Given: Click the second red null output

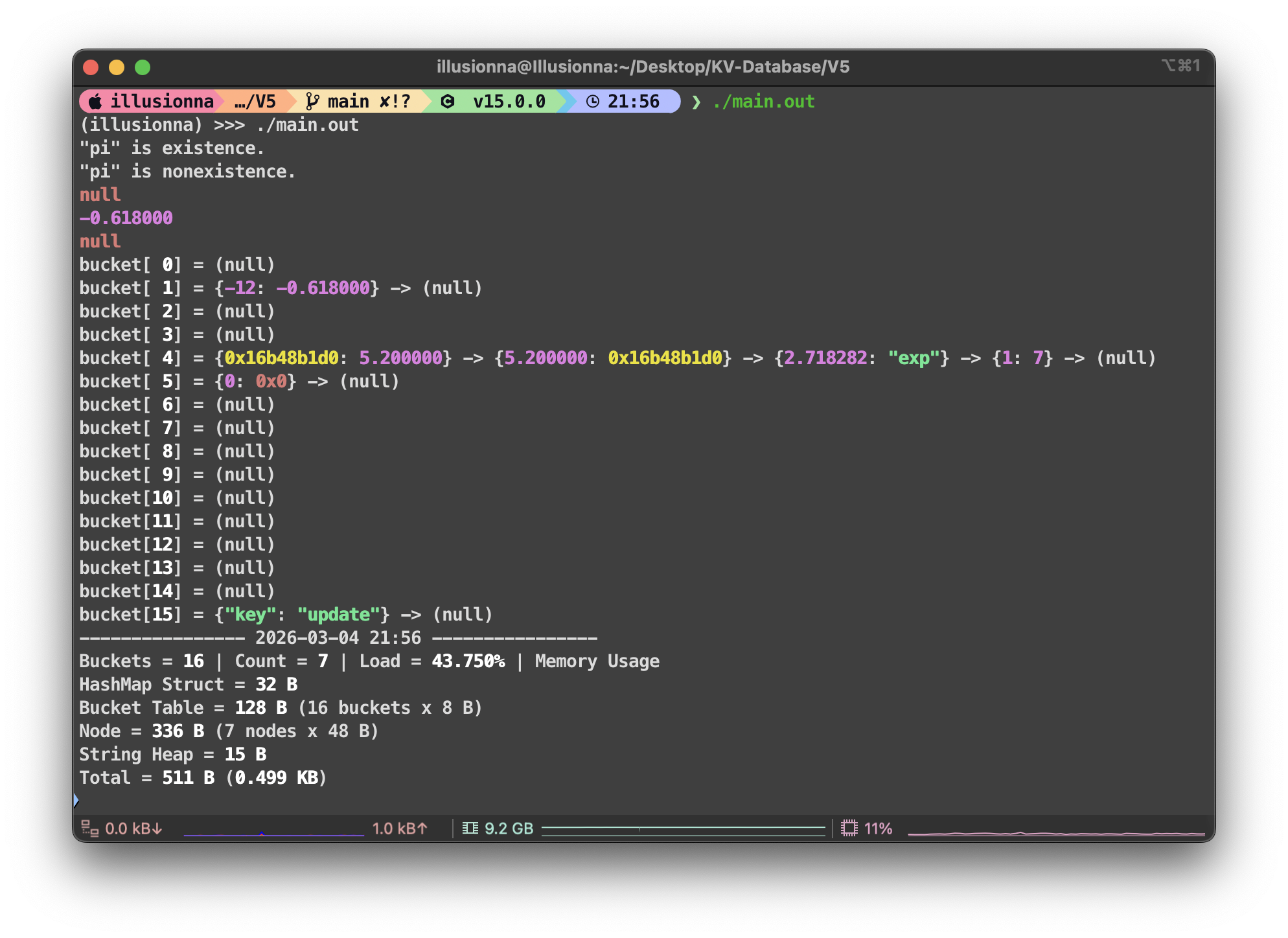Looking at the screenshot, I should point(100,242).
